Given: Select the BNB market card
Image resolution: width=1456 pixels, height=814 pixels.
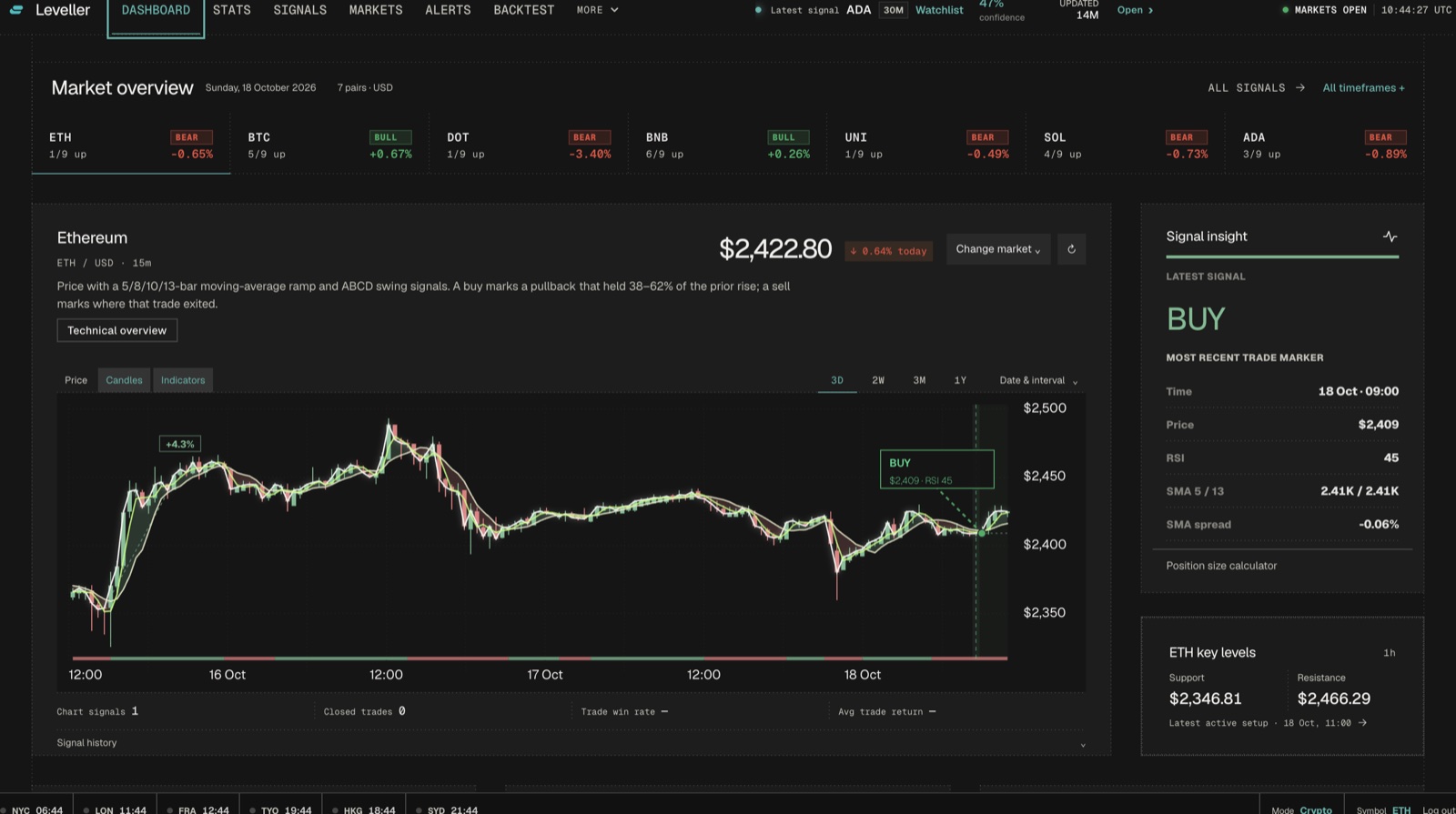Looking at the screenshot, I should (728, 145).
